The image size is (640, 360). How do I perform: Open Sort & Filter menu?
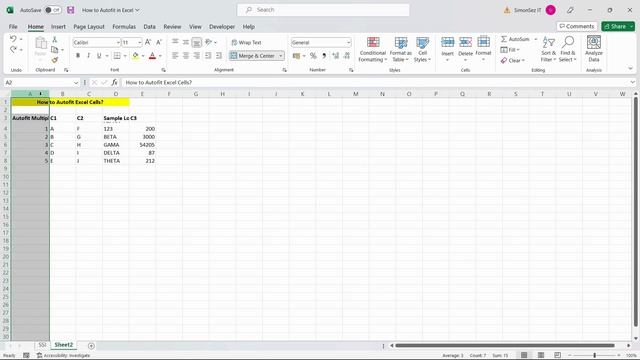point(549,49)
